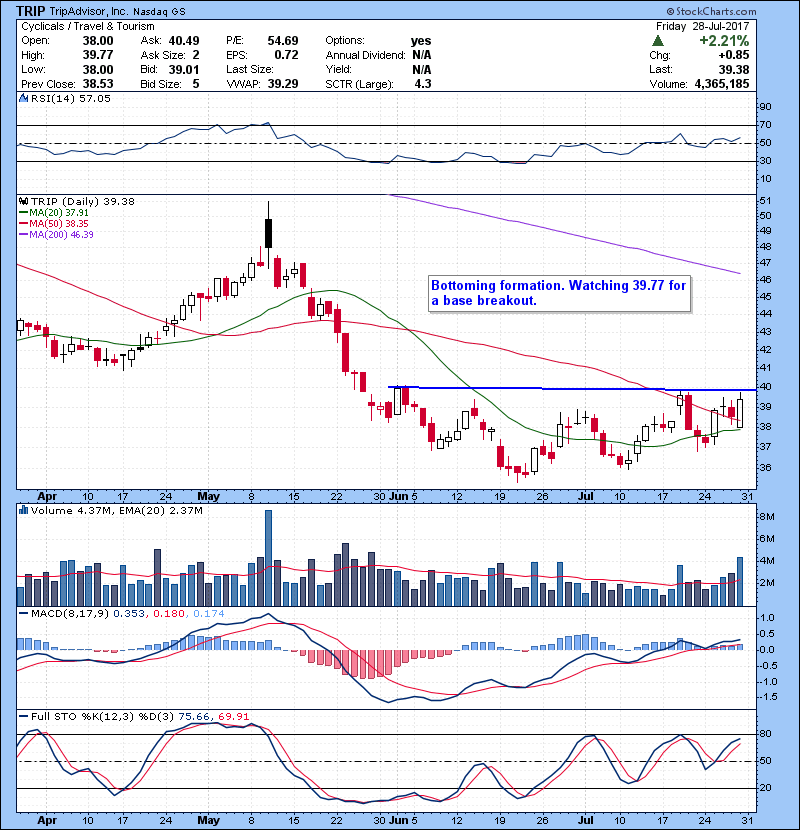The width and height of the screenshot is (800, 830).
Task: Click the VWAP value 39.29
Action: [283, 84]
